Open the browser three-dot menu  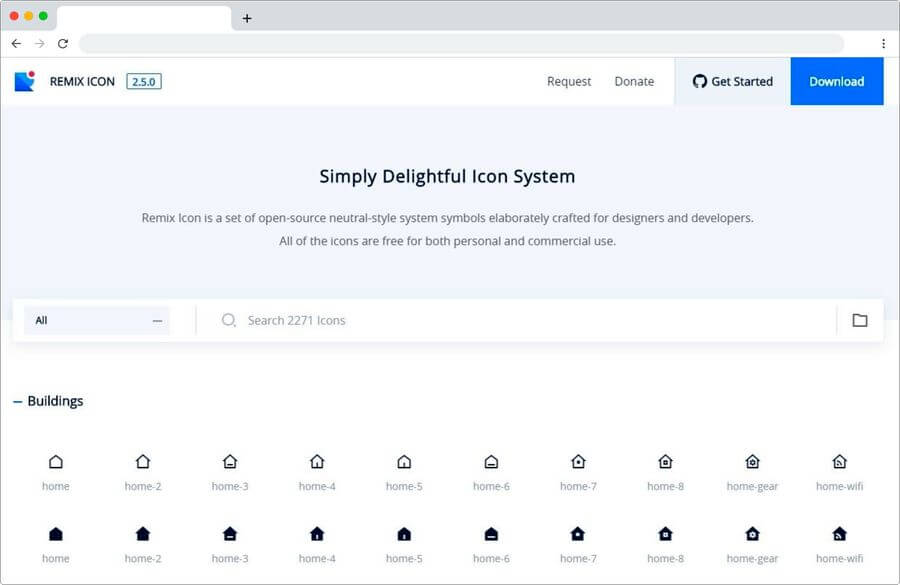[883, 44]
